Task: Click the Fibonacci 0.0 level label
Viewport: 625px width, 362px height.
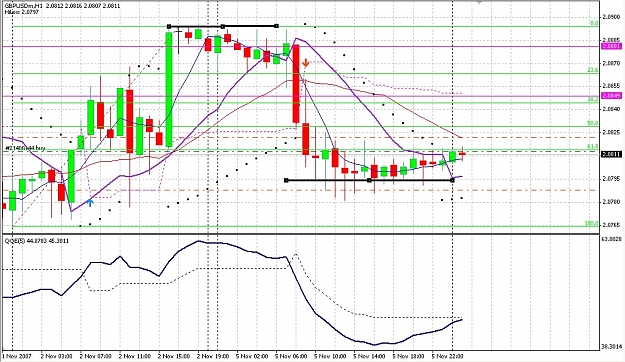Action: pos(594,24)
